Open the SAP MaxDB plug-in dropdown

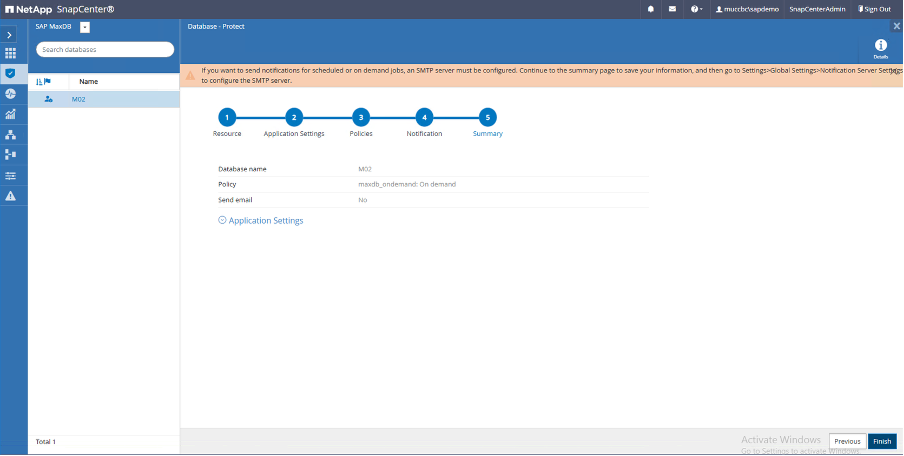pyautogui.click(x=85, y=27)
